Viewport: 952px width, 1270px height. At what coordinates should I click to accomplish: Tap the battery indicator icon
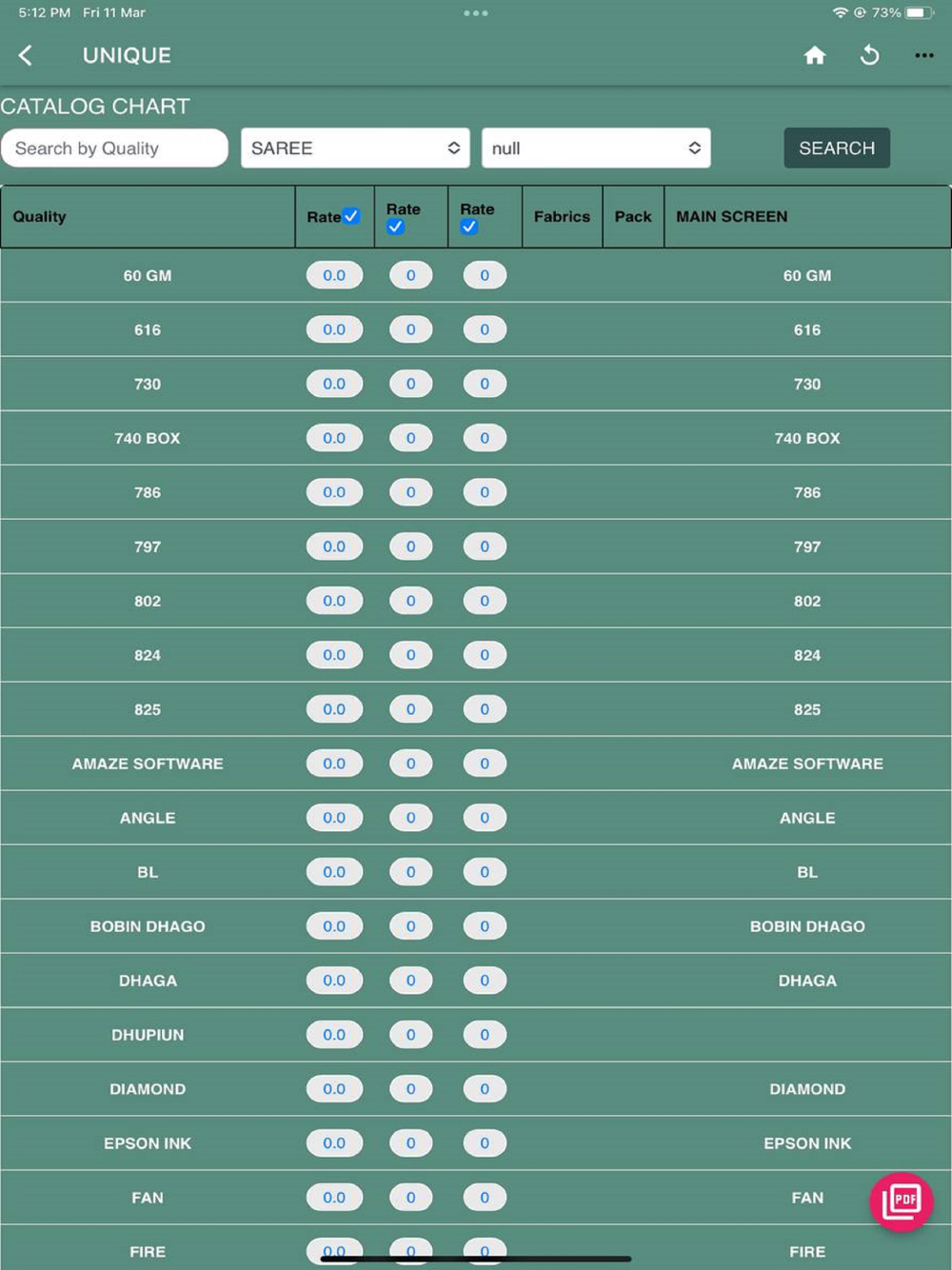coord(920,12)
